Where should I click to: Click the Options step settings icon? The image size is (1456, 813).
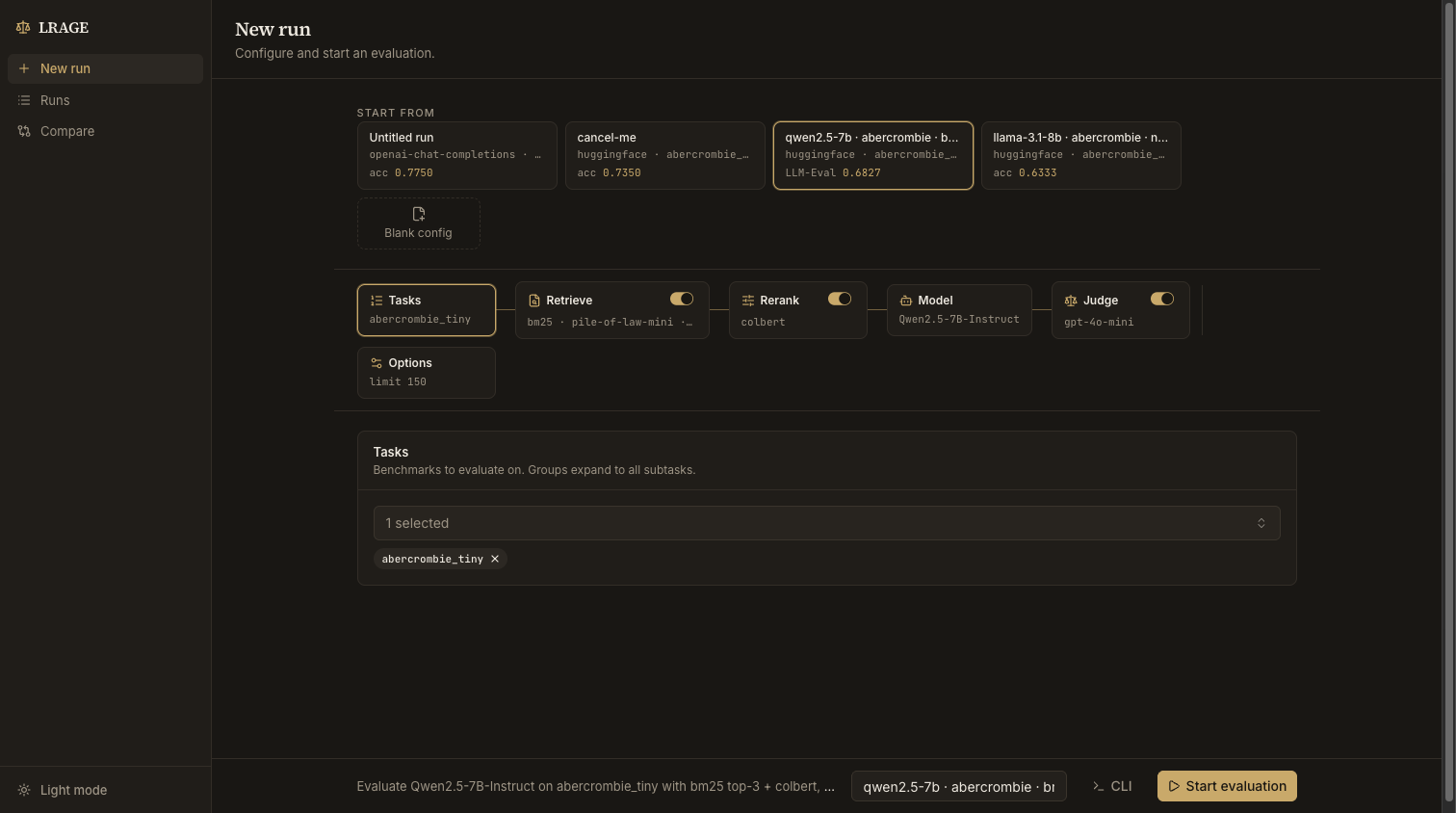pos(377,363)
